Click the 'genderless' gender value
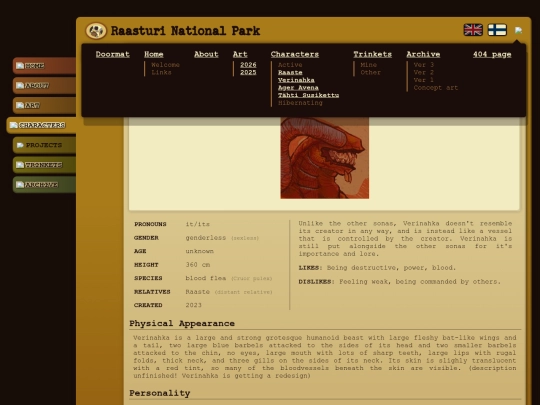This screenshot has width=540, height=405. point(206,238)
